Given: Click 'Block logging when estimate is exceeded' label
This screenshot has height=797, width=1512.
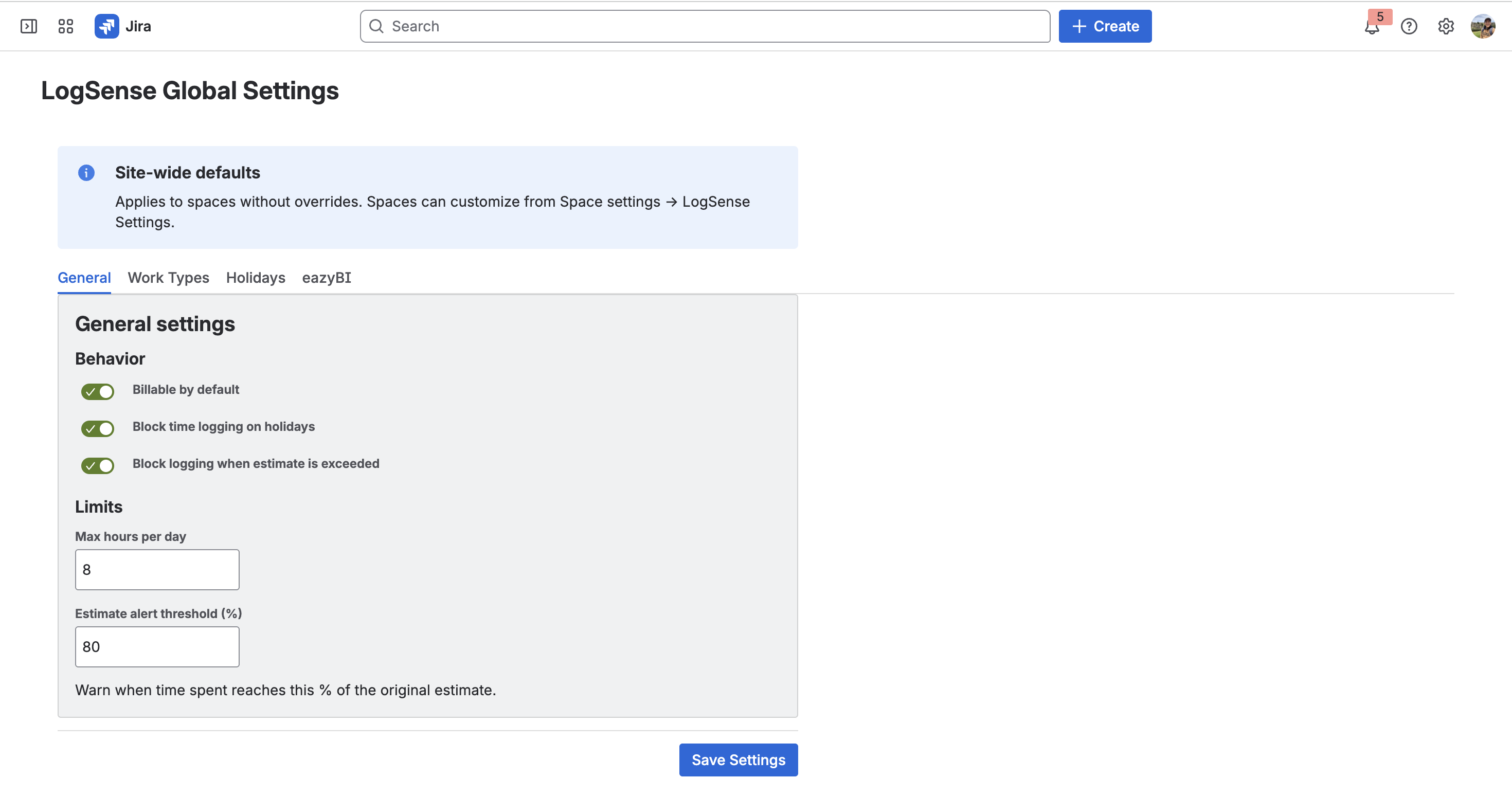Looking at the screenshot, I should [x=256, y=464].
